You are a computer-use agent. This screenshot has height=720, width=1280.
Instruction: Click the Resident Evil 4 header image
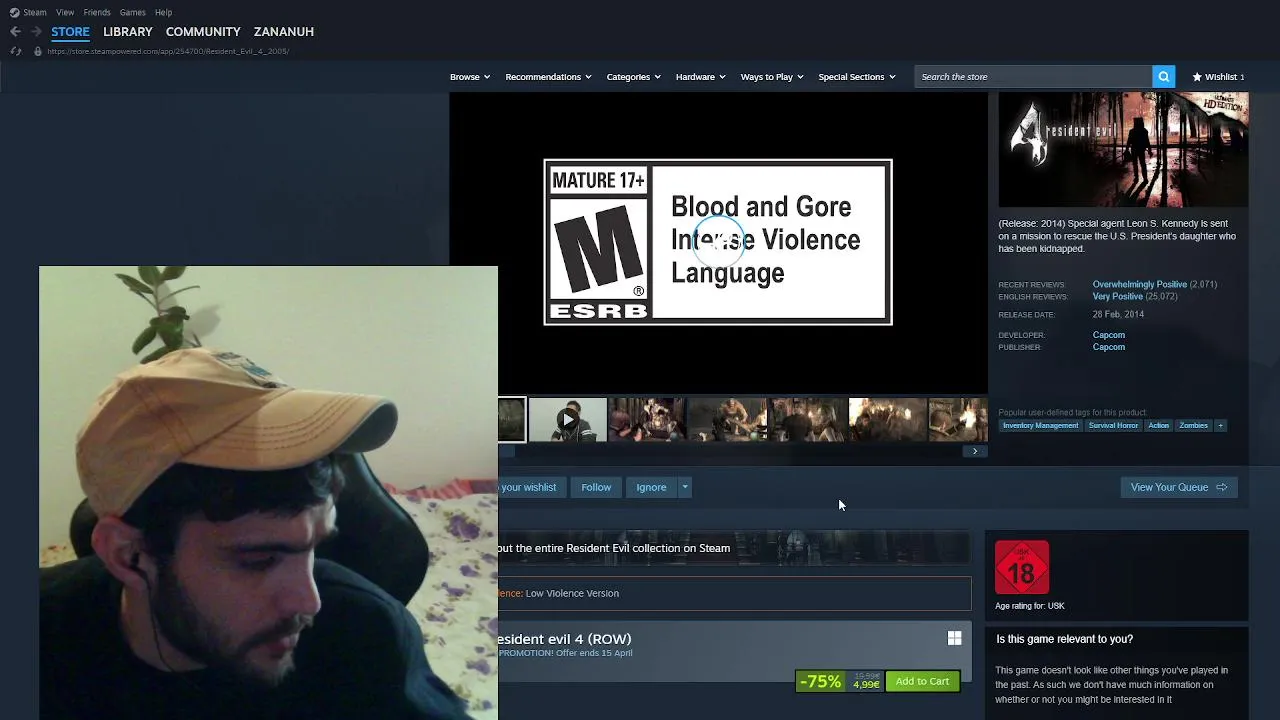(1123, 150)
